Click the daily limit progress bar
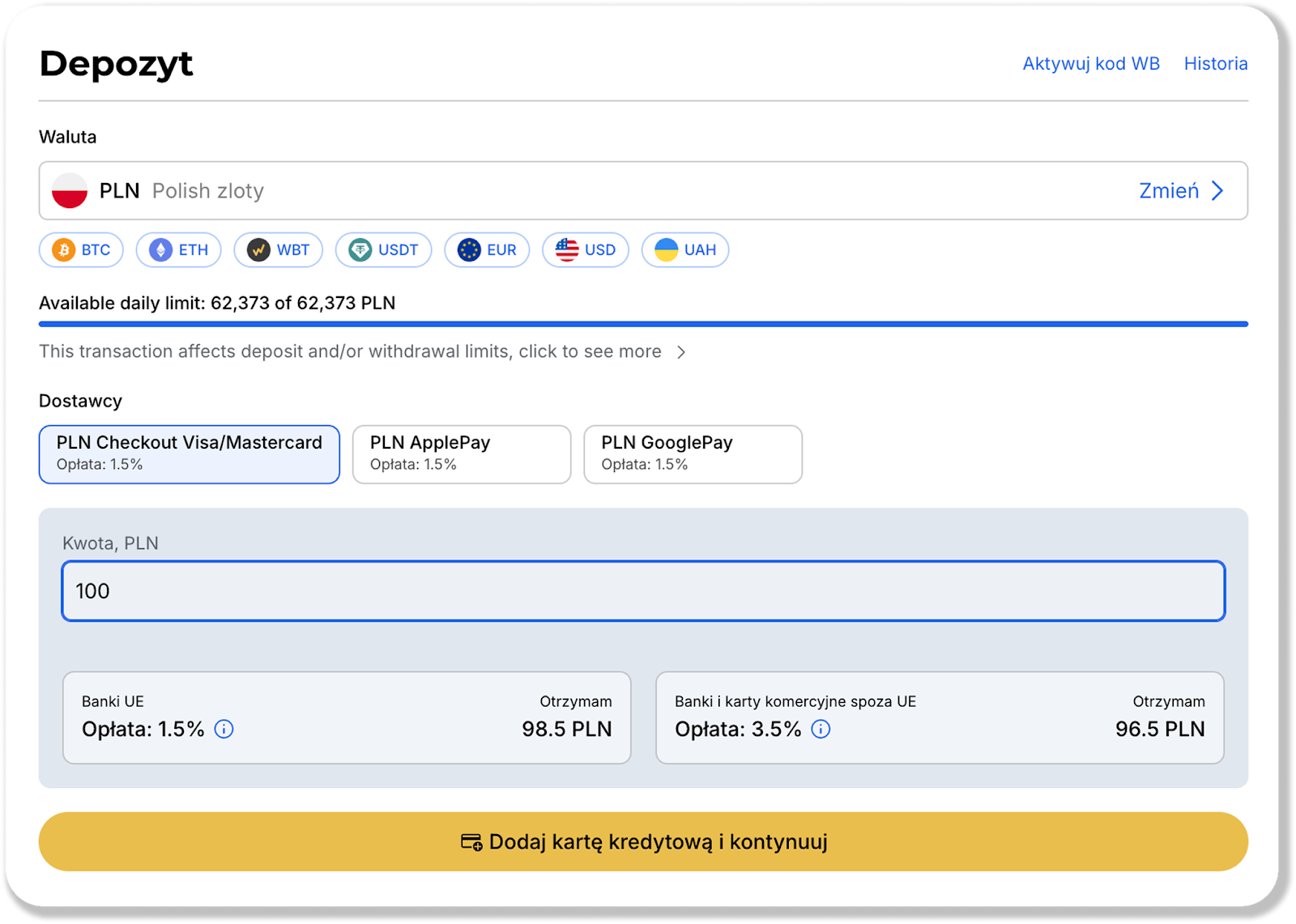Screen dimensions: 1296x924 pyautogui.click(x=643, y=324)
